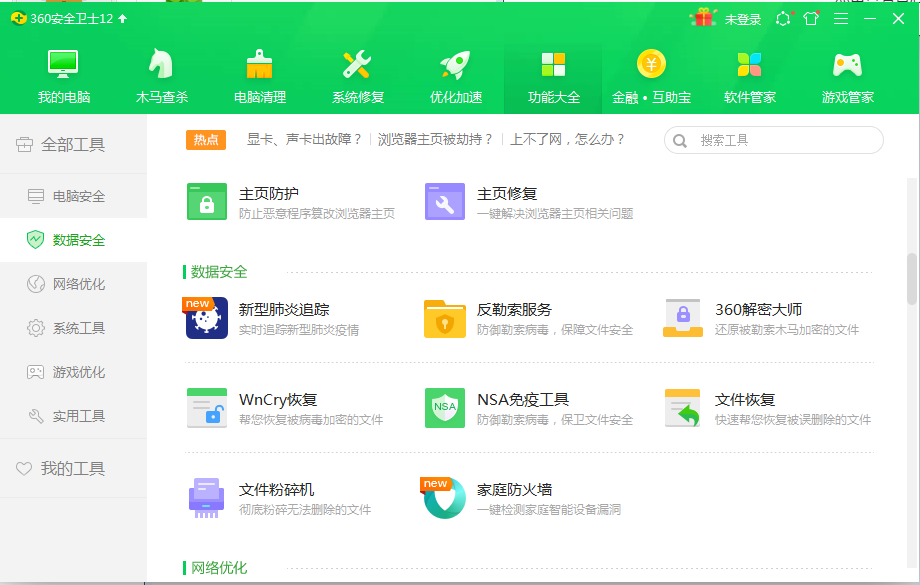
Task: Click 360解密大师 title text
Action: coord(758,310)
